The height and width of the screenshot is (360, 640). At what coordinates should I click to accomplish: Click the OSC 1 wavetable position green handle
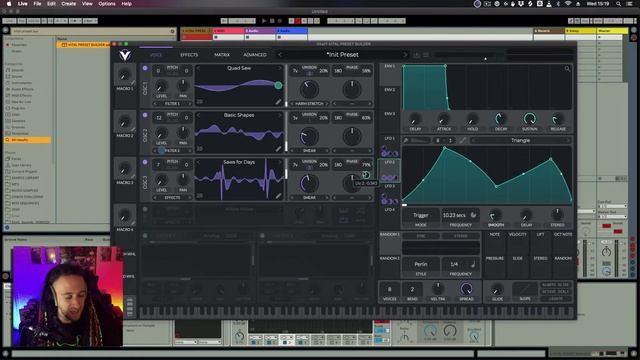point(278,85)
